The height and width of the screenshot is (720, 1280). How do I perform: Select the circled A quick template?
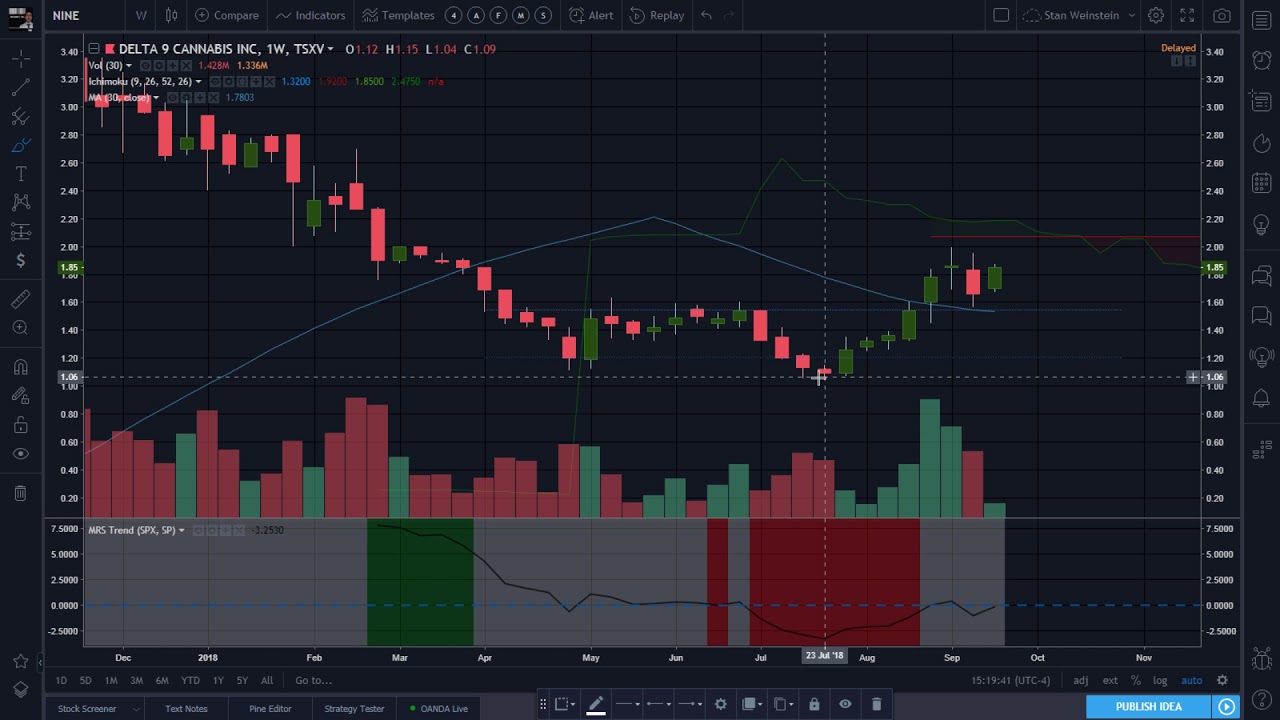coord(476,15)
